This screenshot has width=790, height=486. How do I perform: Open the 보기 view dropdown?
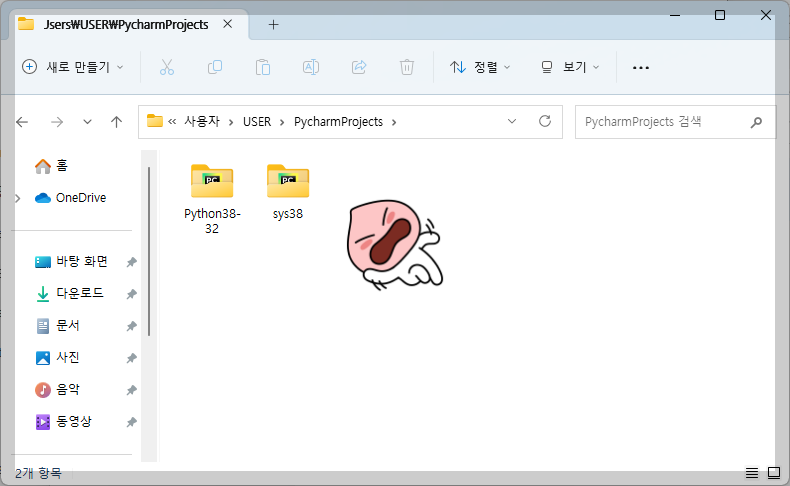[570, 67]
